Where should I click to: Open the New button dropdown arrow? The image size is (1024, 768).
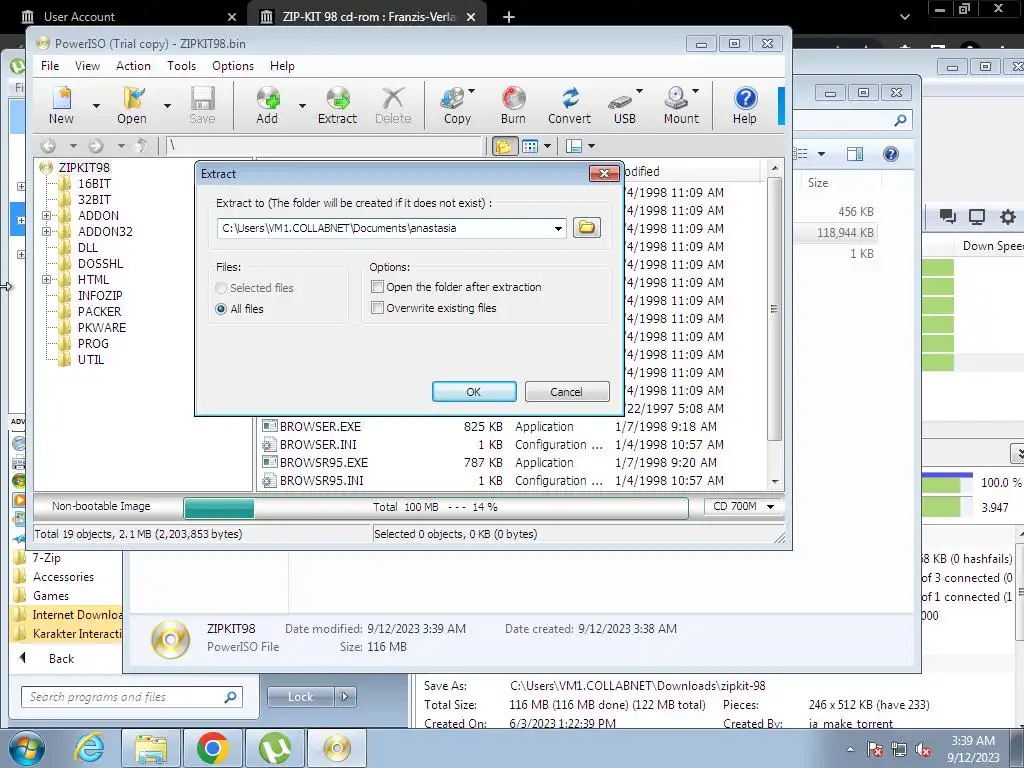(96, 106)
